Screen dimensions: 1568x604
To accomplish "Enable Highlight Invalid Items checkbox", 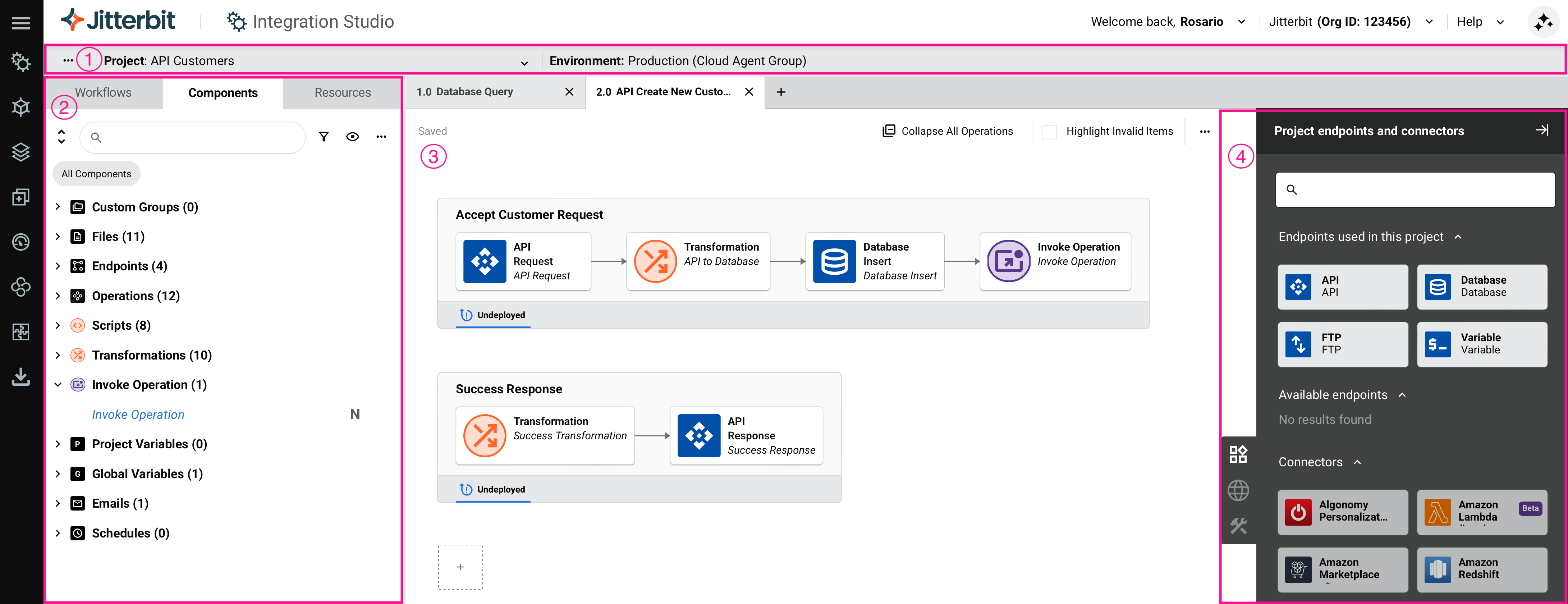I will [1049, 132].
